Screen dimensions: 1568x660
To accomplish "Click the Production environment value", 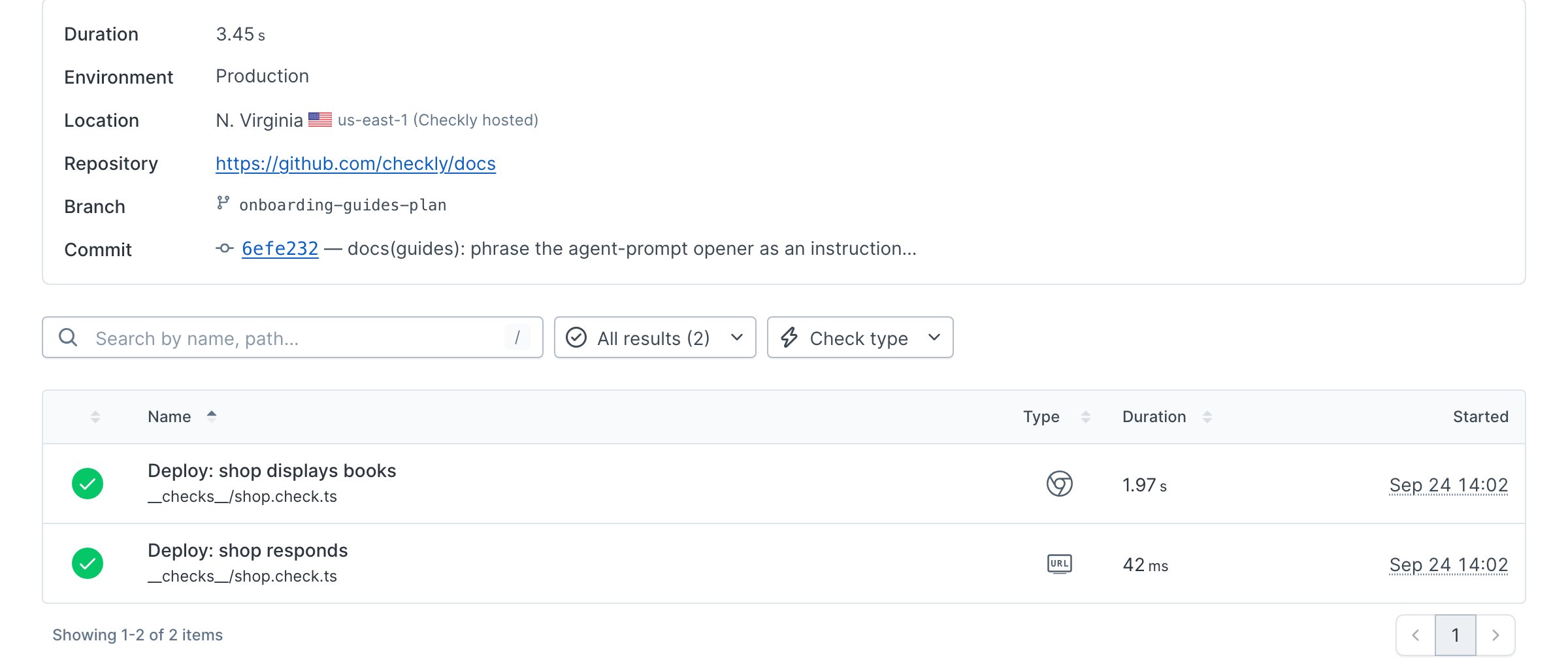I will 262,76.
